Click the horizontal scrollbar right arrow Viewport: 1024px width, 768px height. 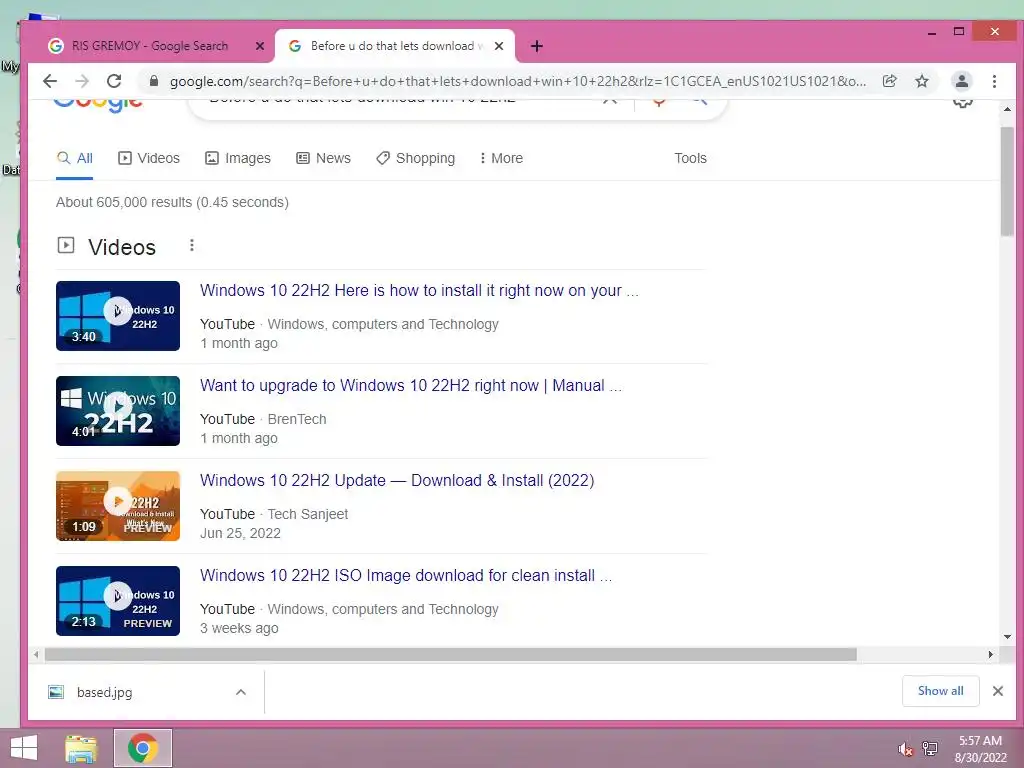[990, 654]
